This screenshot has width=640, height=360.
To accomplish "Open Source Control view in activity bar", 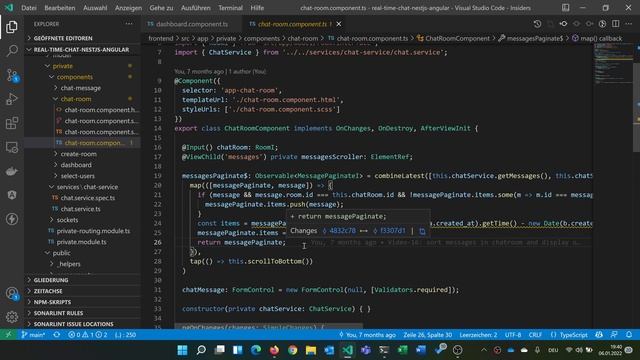I will tap(12, 75).
